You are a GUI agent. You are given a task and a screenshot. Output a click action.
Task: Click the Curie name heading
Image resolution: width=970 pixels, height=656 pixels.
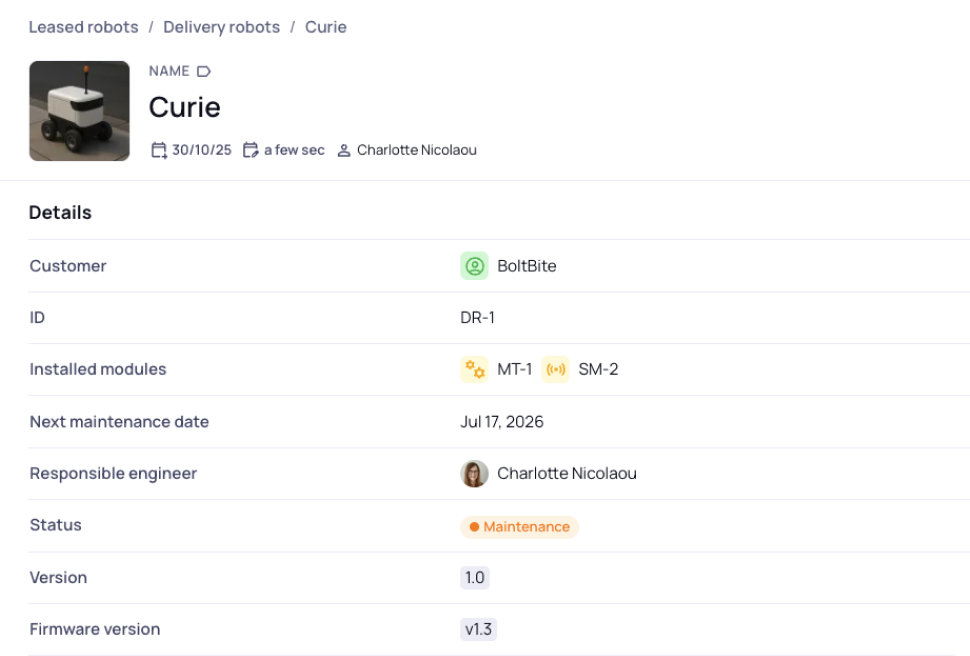click(x=184, y=107)
